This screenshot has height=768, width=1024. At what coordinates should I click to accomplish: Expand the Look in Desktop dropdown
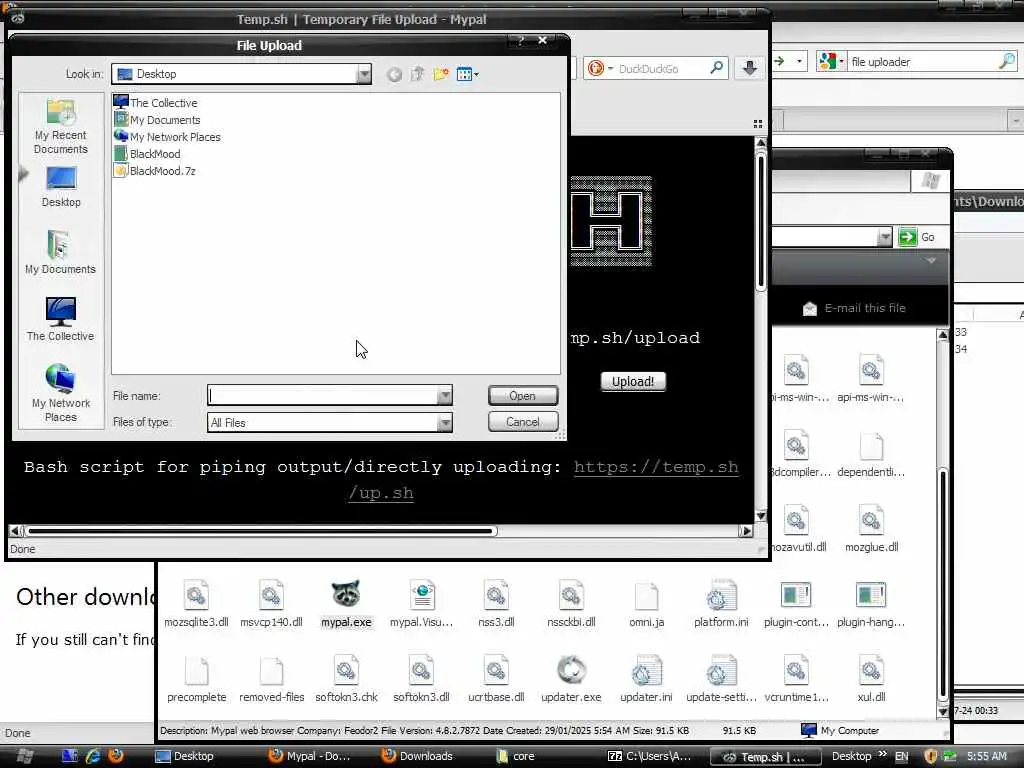click(x=364, y=74)
